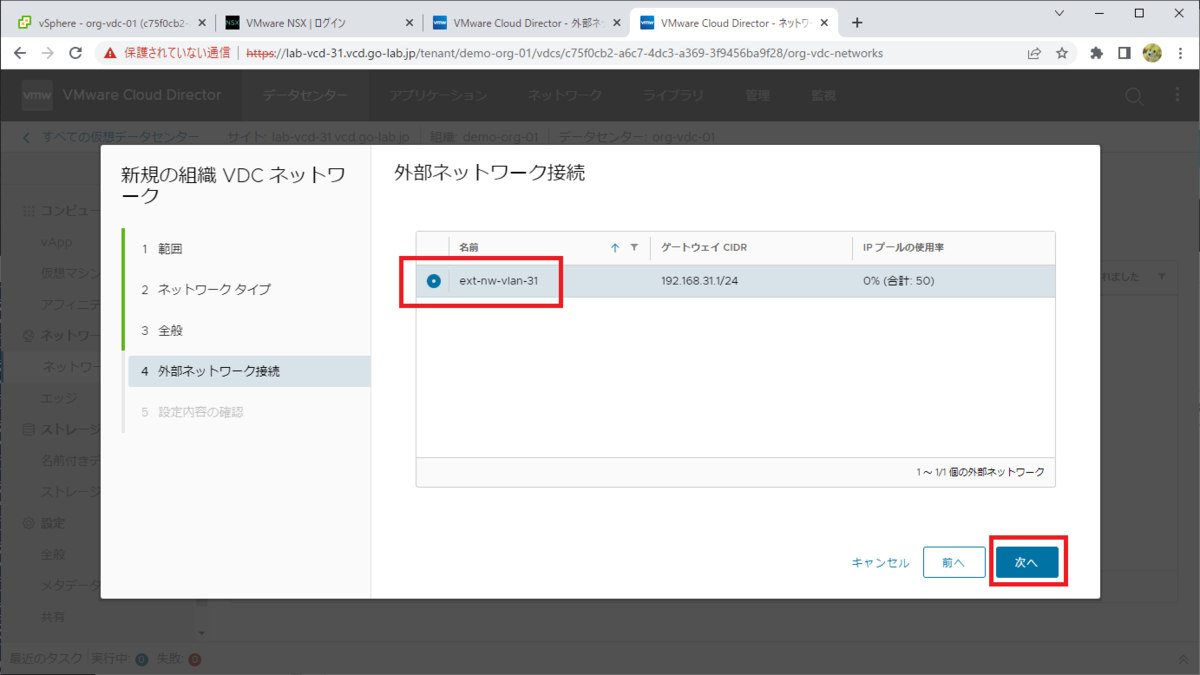This screenshot has width=1200, height=675.
Task: Click the Cloud Director search icon
Action: click(1134, 96)
